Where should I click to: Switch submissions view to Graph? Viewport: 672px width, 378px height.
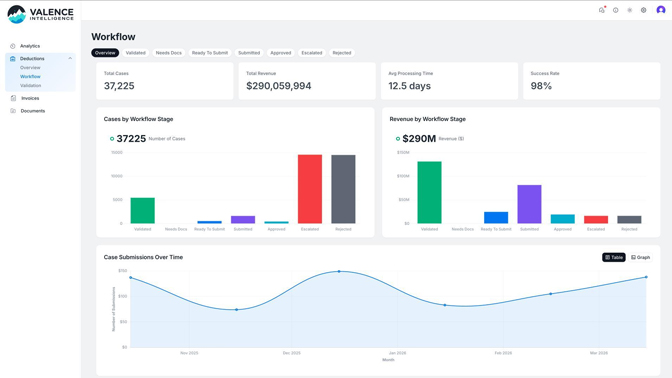pyautogui.click(x=640, y=257)
